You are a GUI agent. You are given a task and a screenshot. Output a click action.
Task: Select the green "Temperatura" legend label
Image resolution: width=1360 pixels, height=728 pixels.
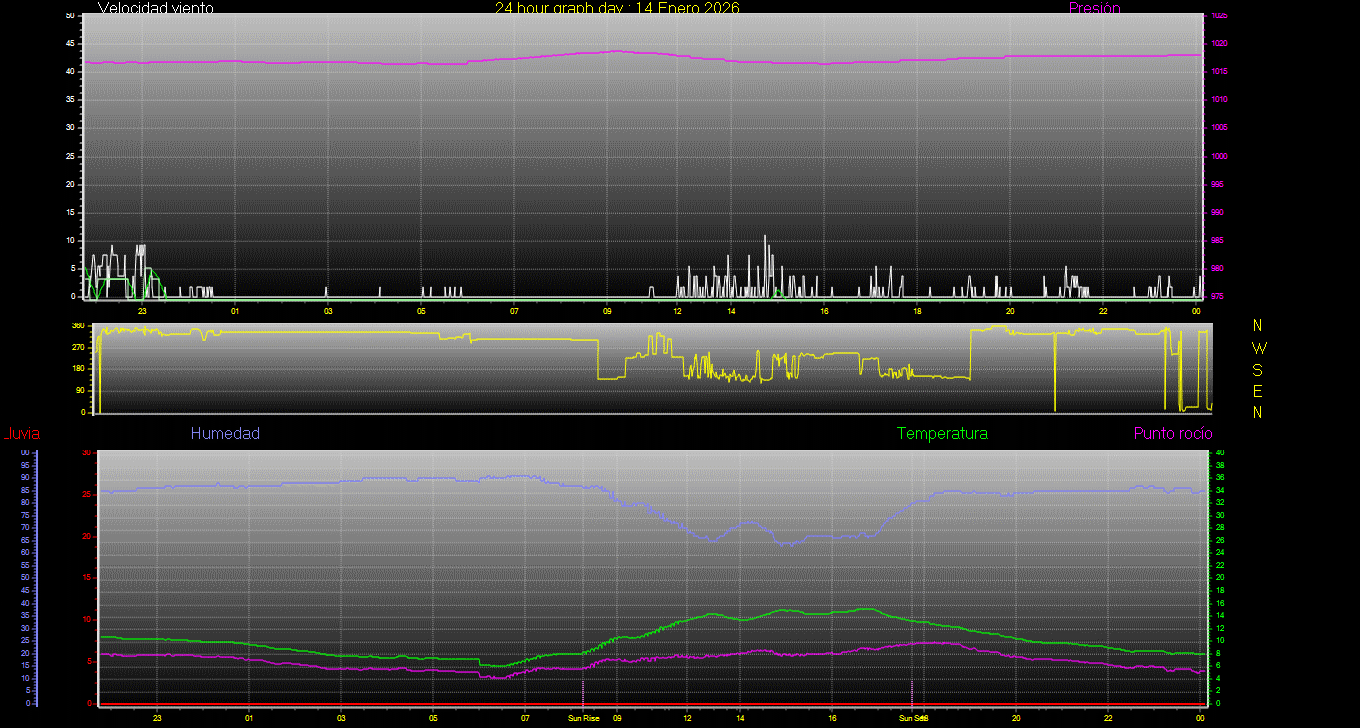(942, 433)
